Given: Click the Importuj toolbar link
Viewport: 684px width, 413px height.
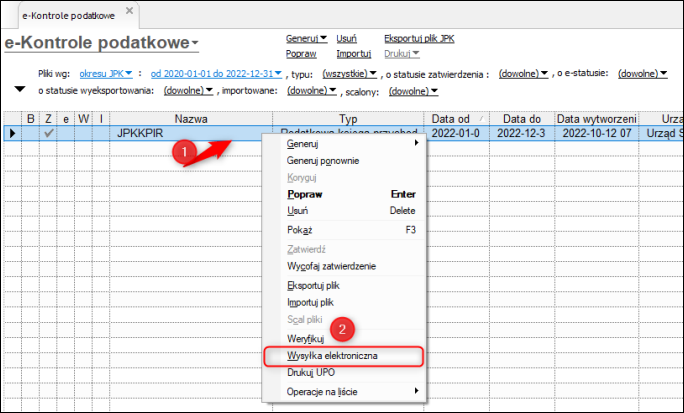Looking at the screenshot, I should [353, 54].
